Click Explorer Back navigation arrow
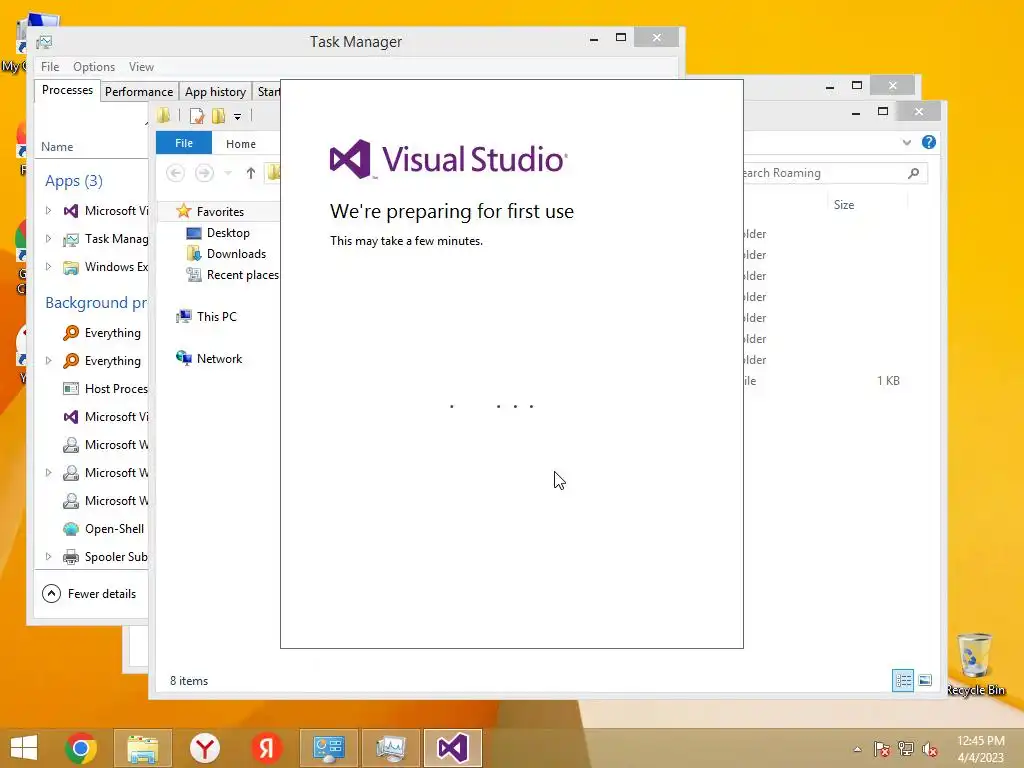The height and width of the screenshot is (768, 1024). (x=175, y=173)
